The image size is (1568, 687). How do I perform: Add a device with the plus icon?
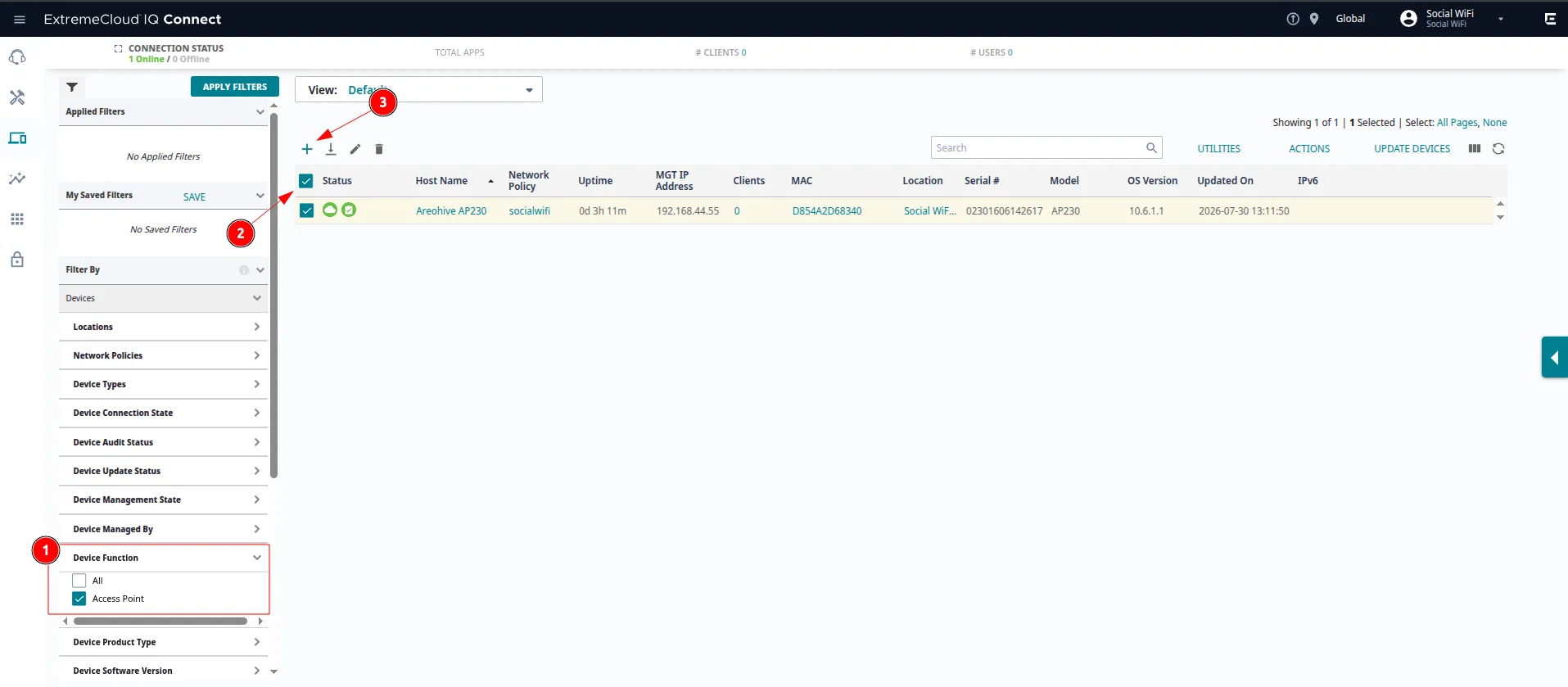coord(307,149)
